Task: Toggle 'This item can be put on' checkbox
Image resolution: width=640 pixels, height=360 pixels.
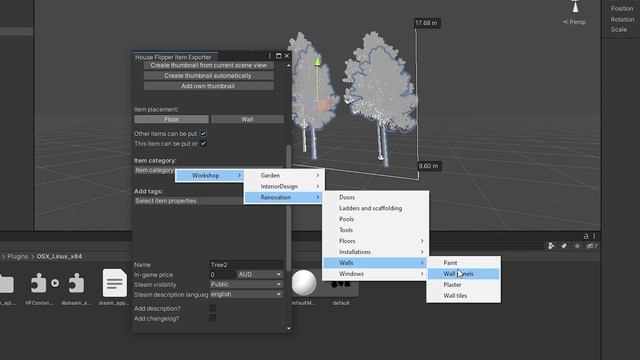Action: pyautogui.click(x=203, y=144)
